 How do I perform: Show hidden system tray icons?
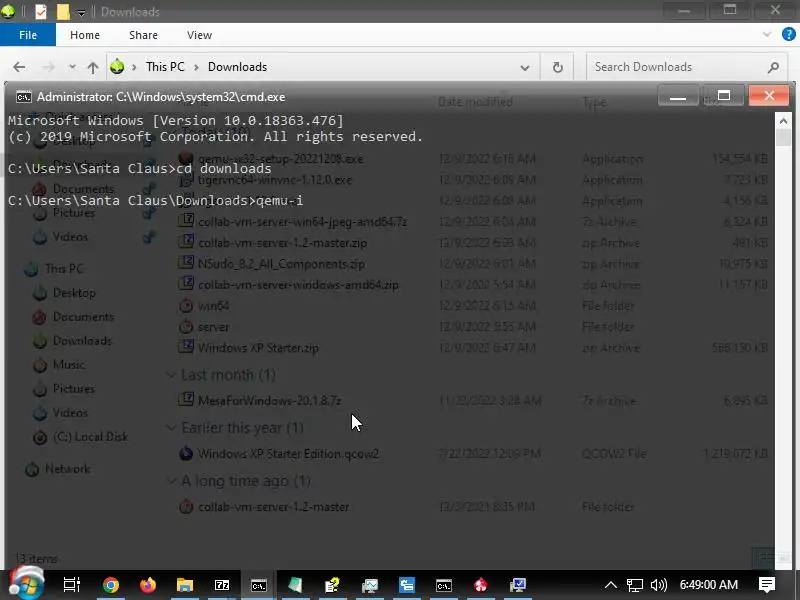[x=611, y=585]
